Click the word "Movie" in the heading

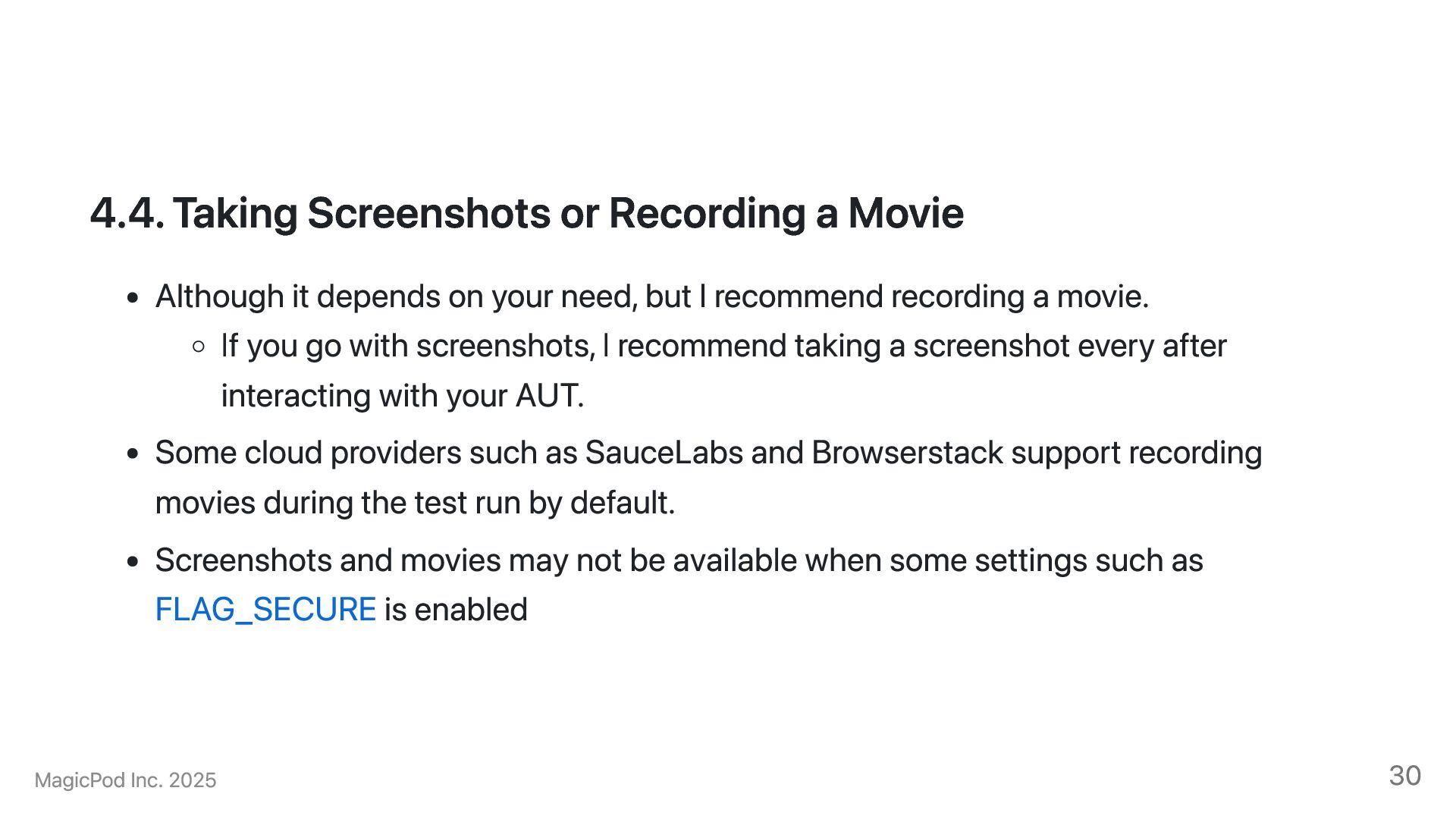click(x=905, y=213)
